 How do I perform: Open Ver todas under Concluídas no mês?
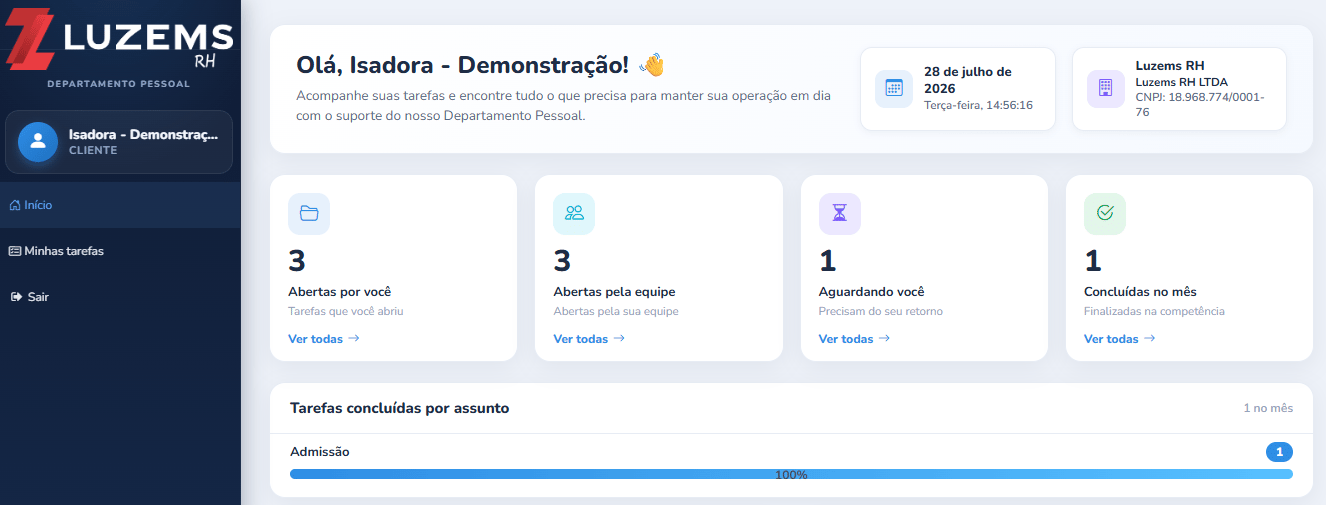[1120, 339]
